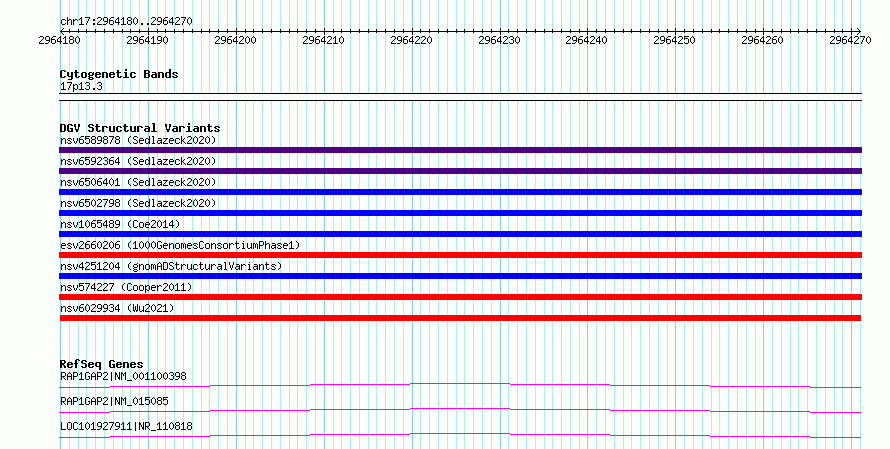Click the Cytogenetic Bands track title
This screenshot has width=890, height=449.
click(x=119, y=74)
